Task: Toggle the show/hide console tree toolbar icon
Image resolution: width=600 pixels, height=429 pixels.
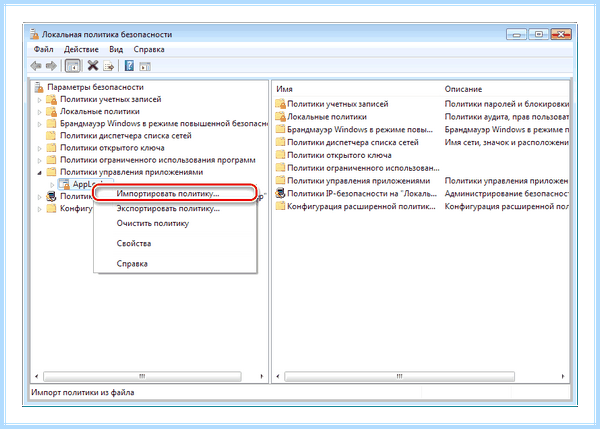Action: [x=73, y=66]
